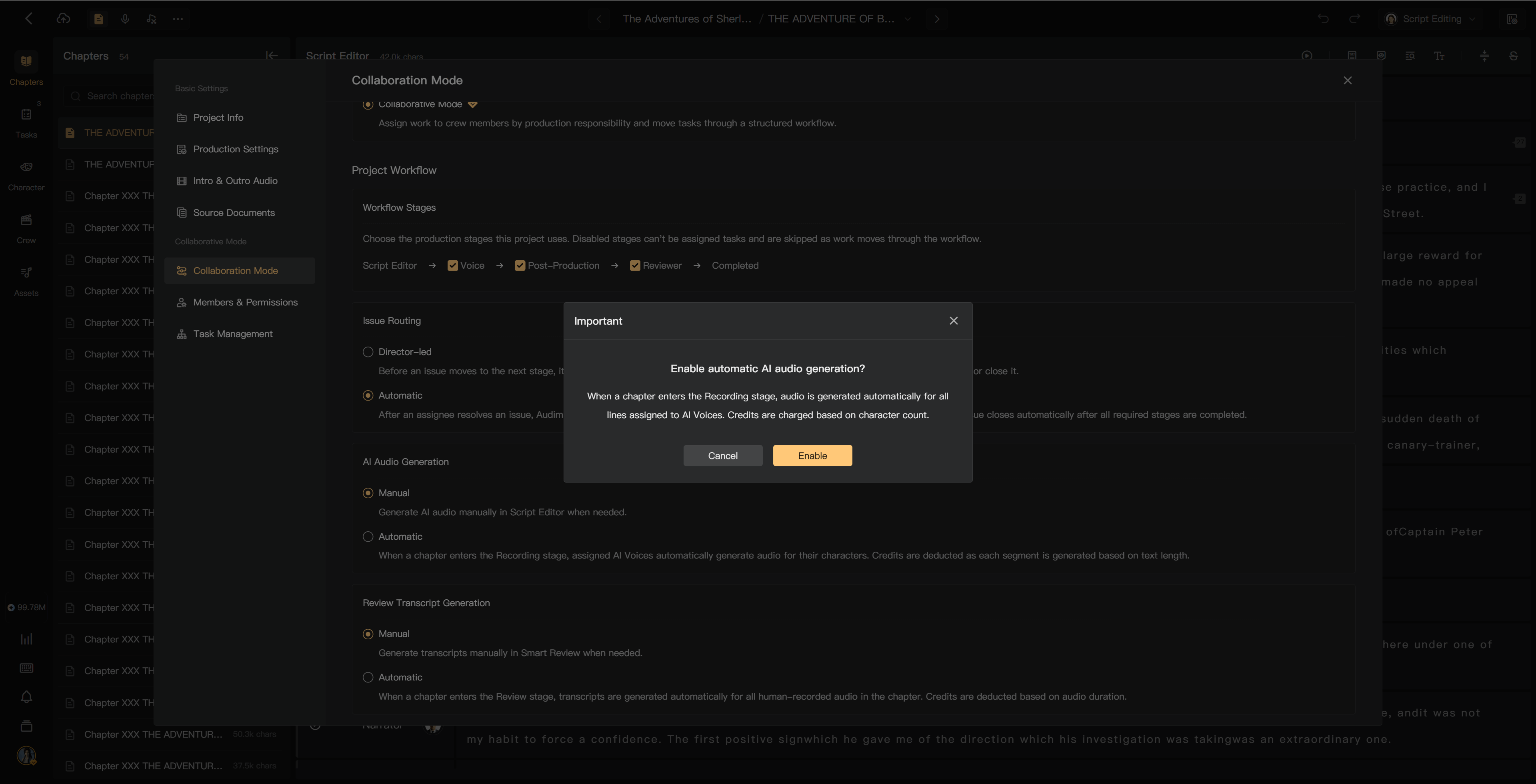The height and width of the screenshot is (784, 1536).
Task: Select Director-led issue routing
Action: [368, 351]
